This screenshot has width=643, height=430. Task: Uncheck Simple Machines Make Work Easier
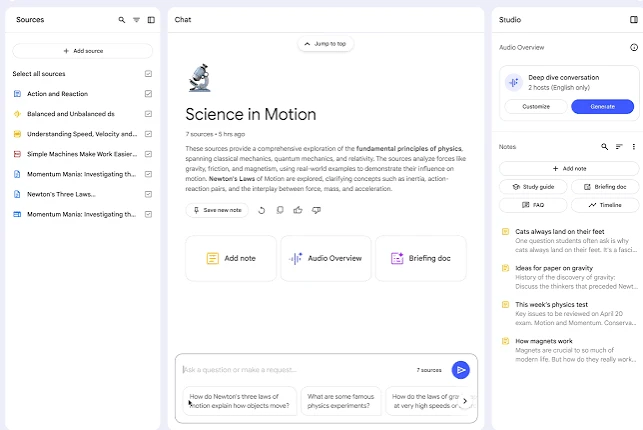148,154
